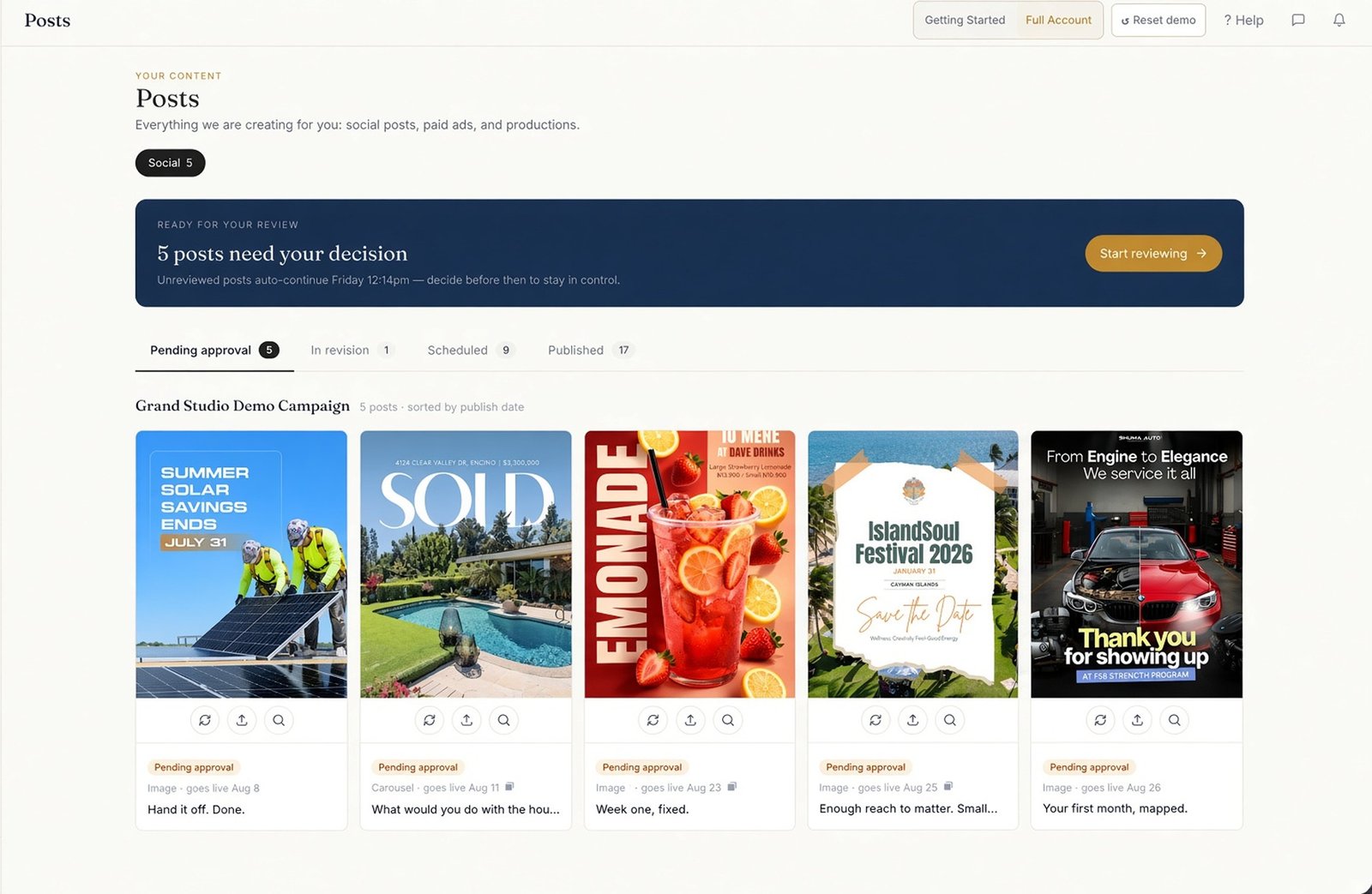Share the lemonade post
The width and height of the screenshot is (1372, 894).
(x=690, y=720)
